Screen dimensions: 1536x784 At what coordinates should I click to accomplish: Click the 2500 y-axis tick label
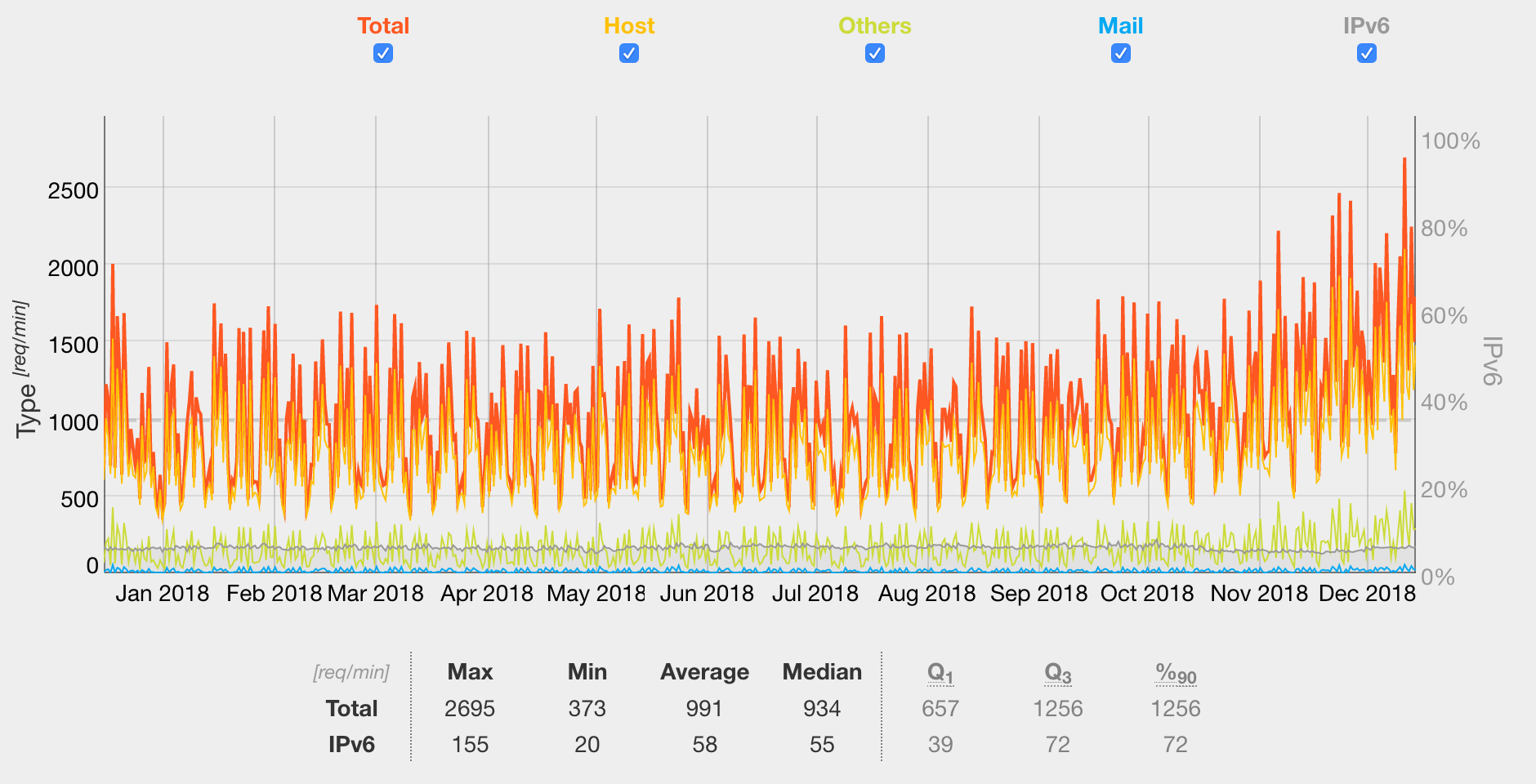[x=73, y=190]
